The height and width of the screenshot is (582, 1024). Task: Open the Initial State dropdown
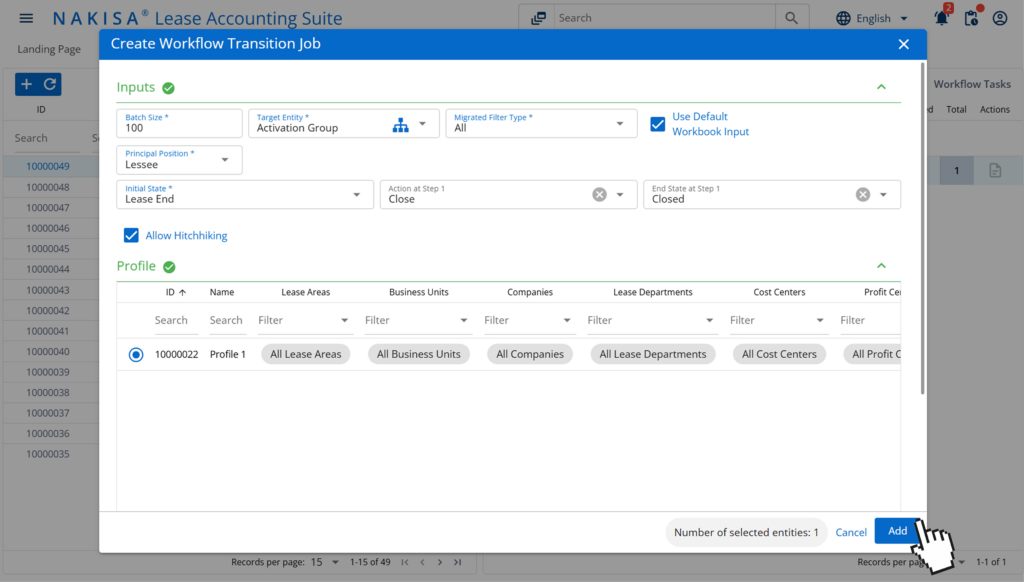355,194
